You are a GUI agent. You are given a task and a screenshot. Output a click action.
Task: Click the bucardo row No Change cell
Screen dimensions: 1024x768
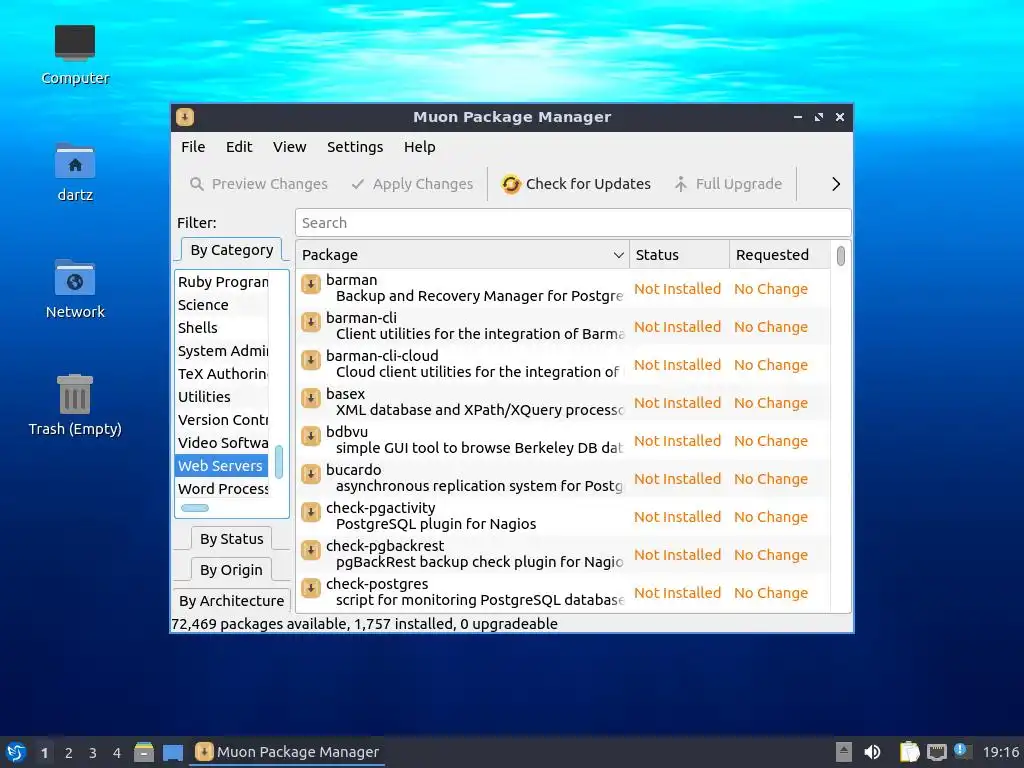(x=771, y=479)
